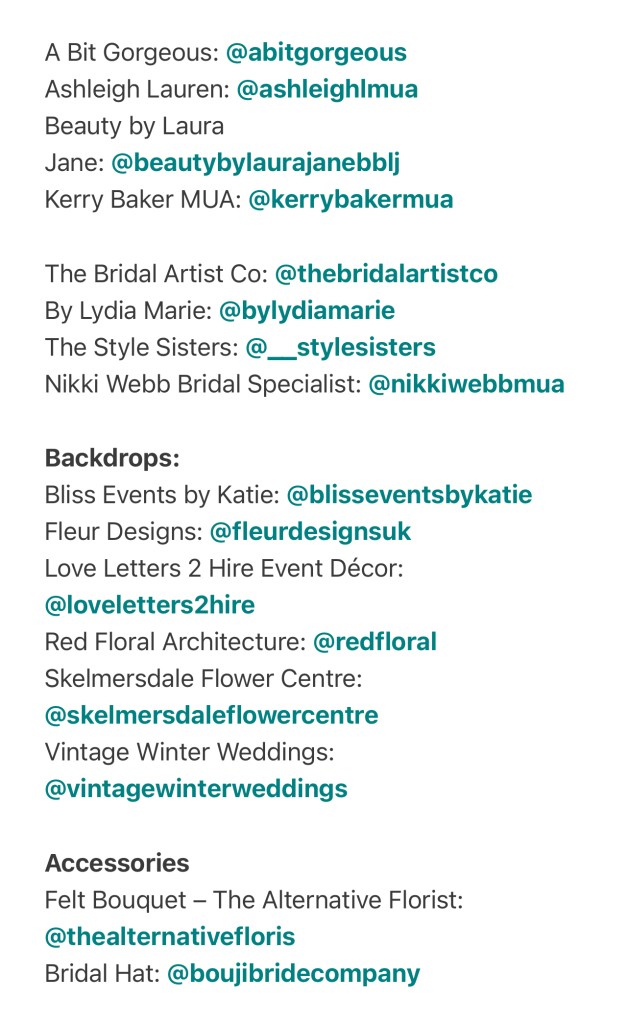Open the @abitgorgeous profile link
629x1024 pixels.
[316, 53]
